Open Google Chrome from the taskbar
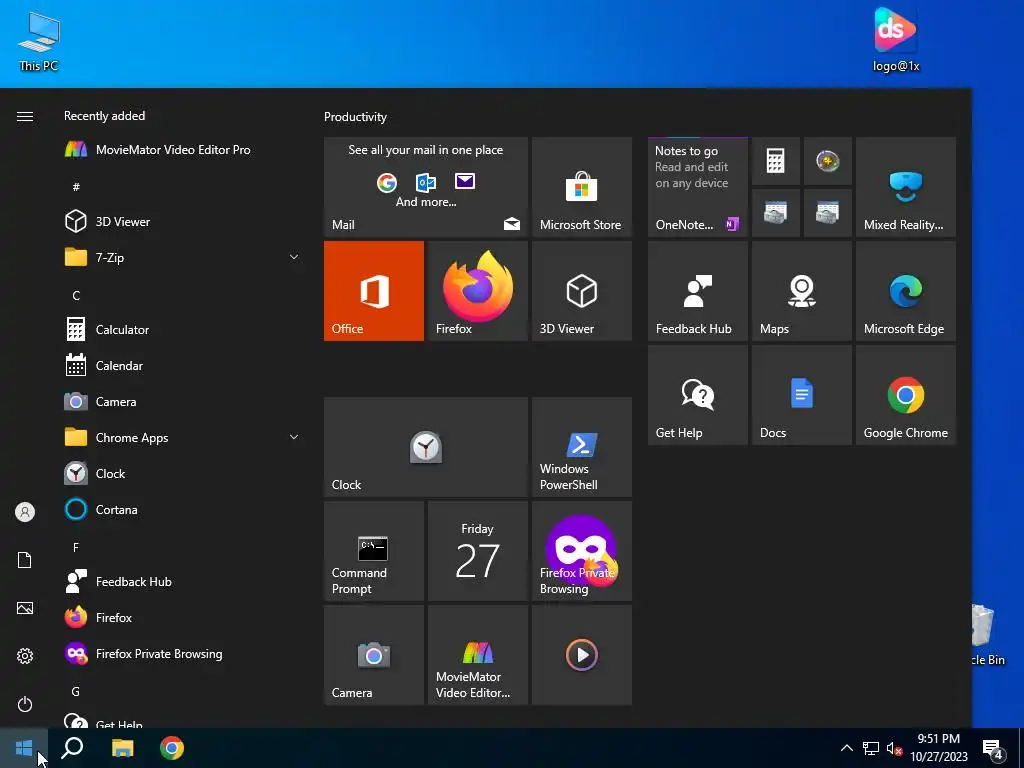This screenshot has height=768, width=1024. [172, 748]
